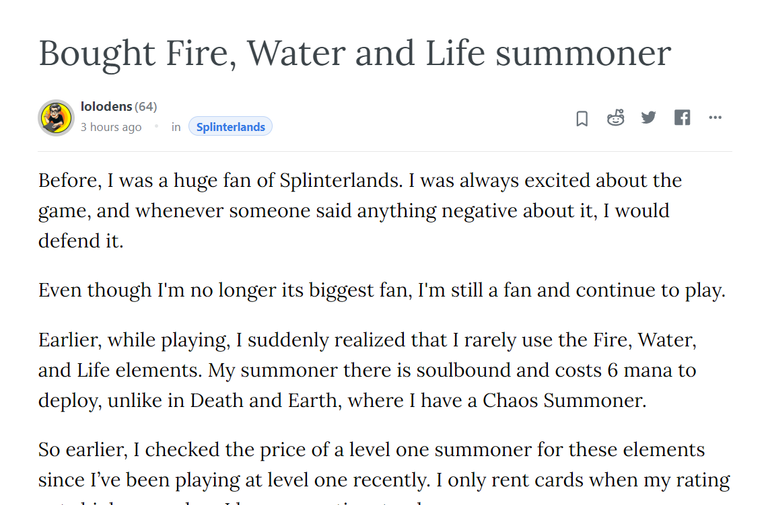Click the '3 hours ago' timestamp
The image size is (768, 505).
(x=111, y=127)
